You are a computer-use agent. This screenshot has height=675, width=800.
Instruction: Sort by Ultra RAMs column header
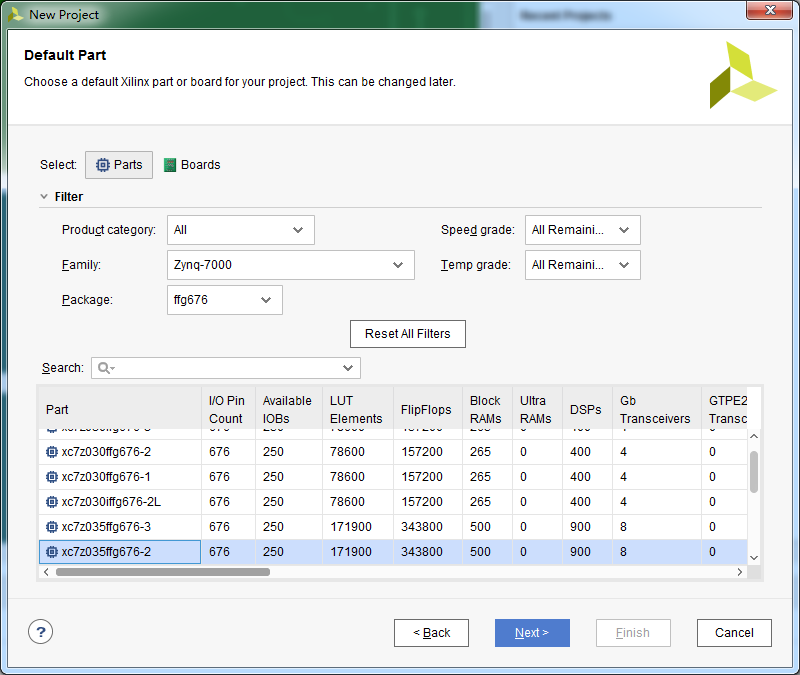tap(537, 409)
